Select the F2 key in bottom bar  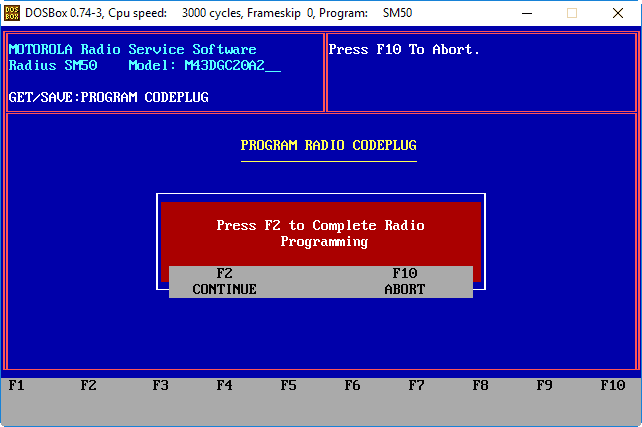[x=88, y=385]
